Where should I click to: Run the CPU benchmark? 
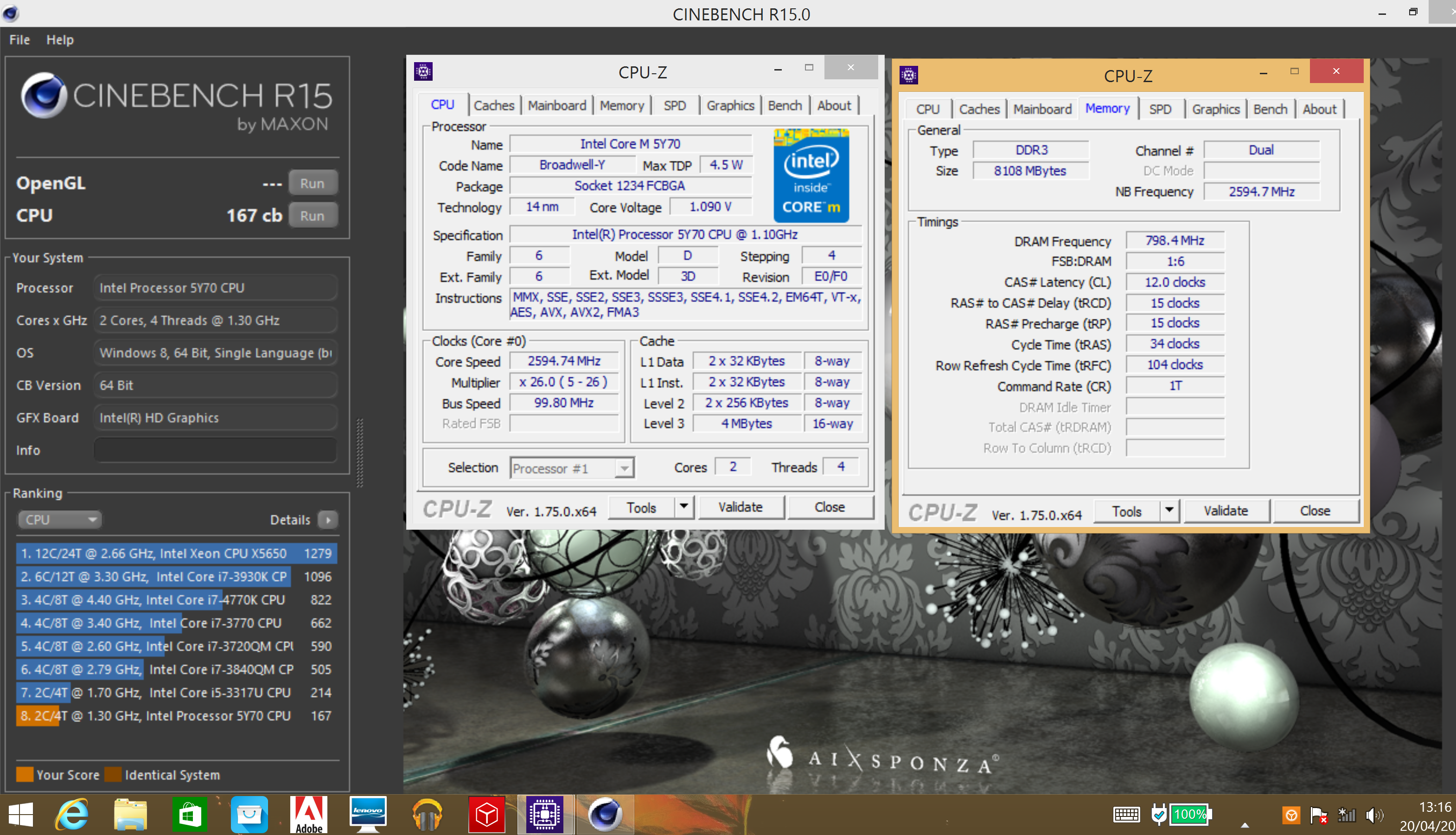click(x=313, y=216)
